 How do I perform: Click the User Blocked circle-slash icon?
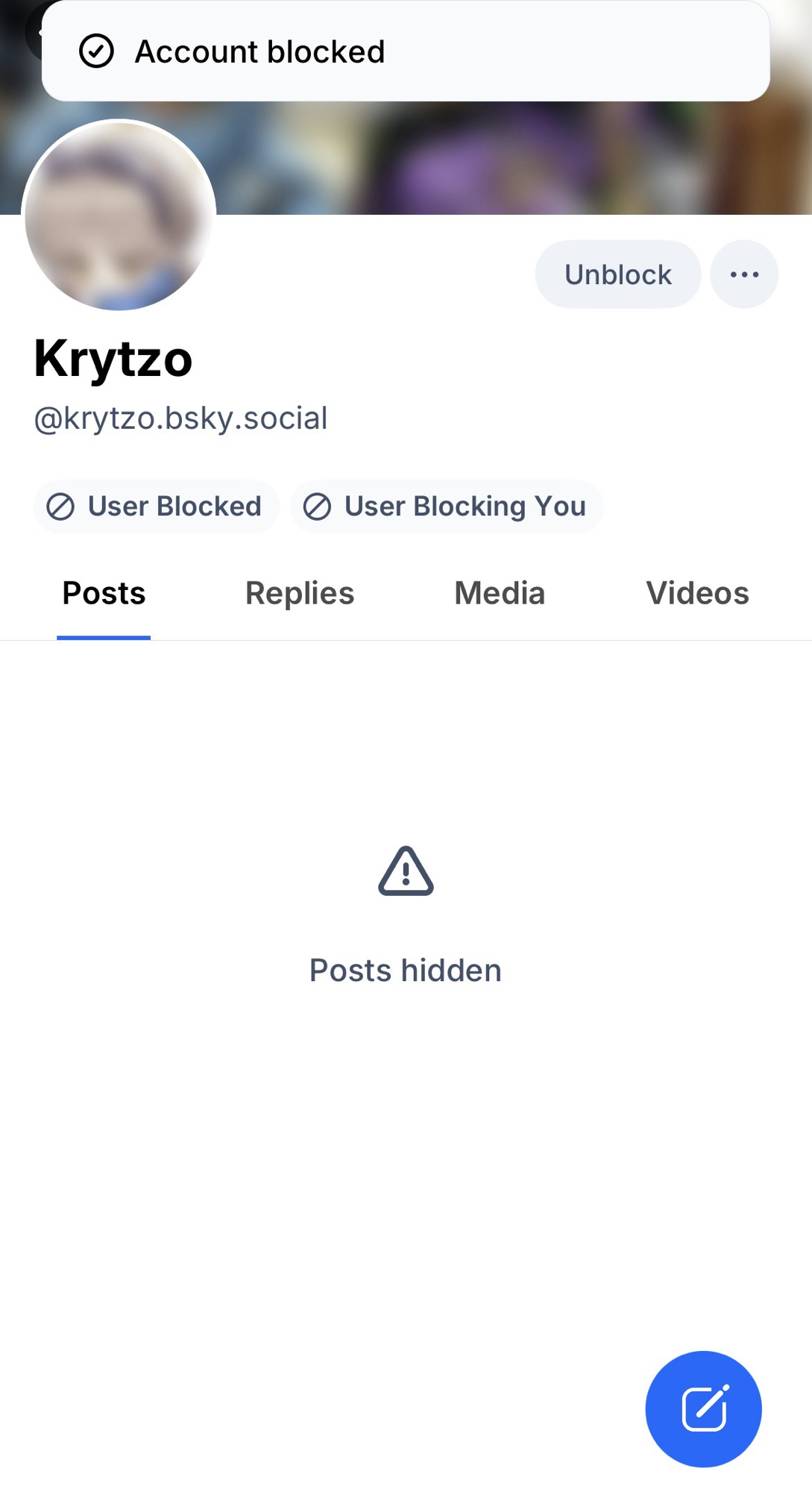coord(60,507)
